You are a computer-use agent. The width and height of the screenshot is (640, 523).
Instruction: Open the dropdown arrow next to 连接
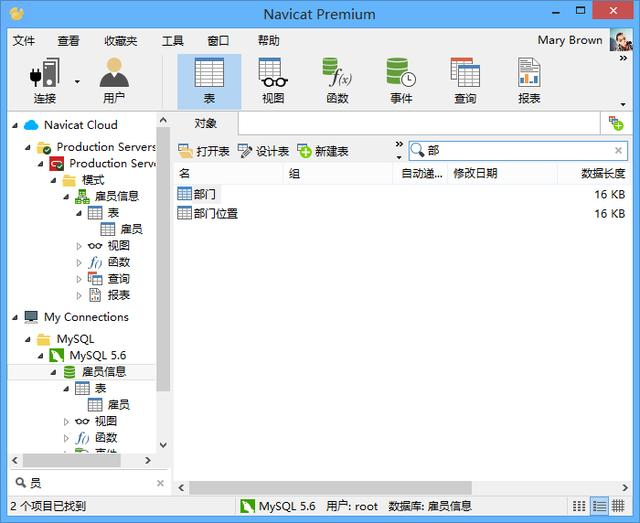coord(77,82)
